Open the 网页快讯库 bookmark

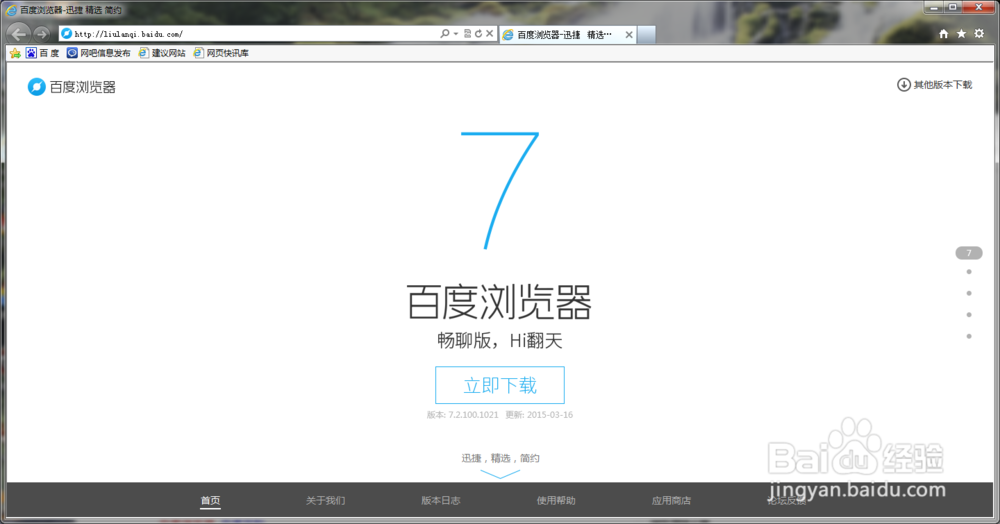coord(221,53)
